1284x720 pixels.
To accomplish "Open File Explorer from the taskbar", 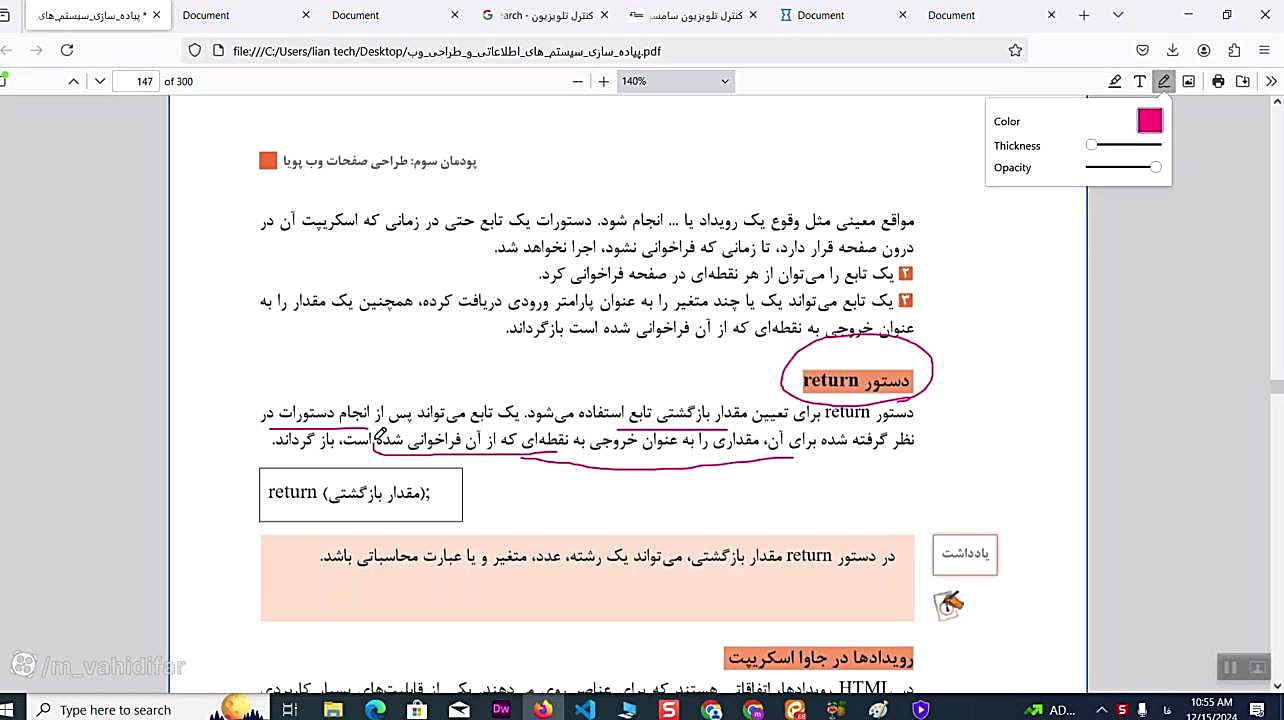I will [x=333, y=709].
